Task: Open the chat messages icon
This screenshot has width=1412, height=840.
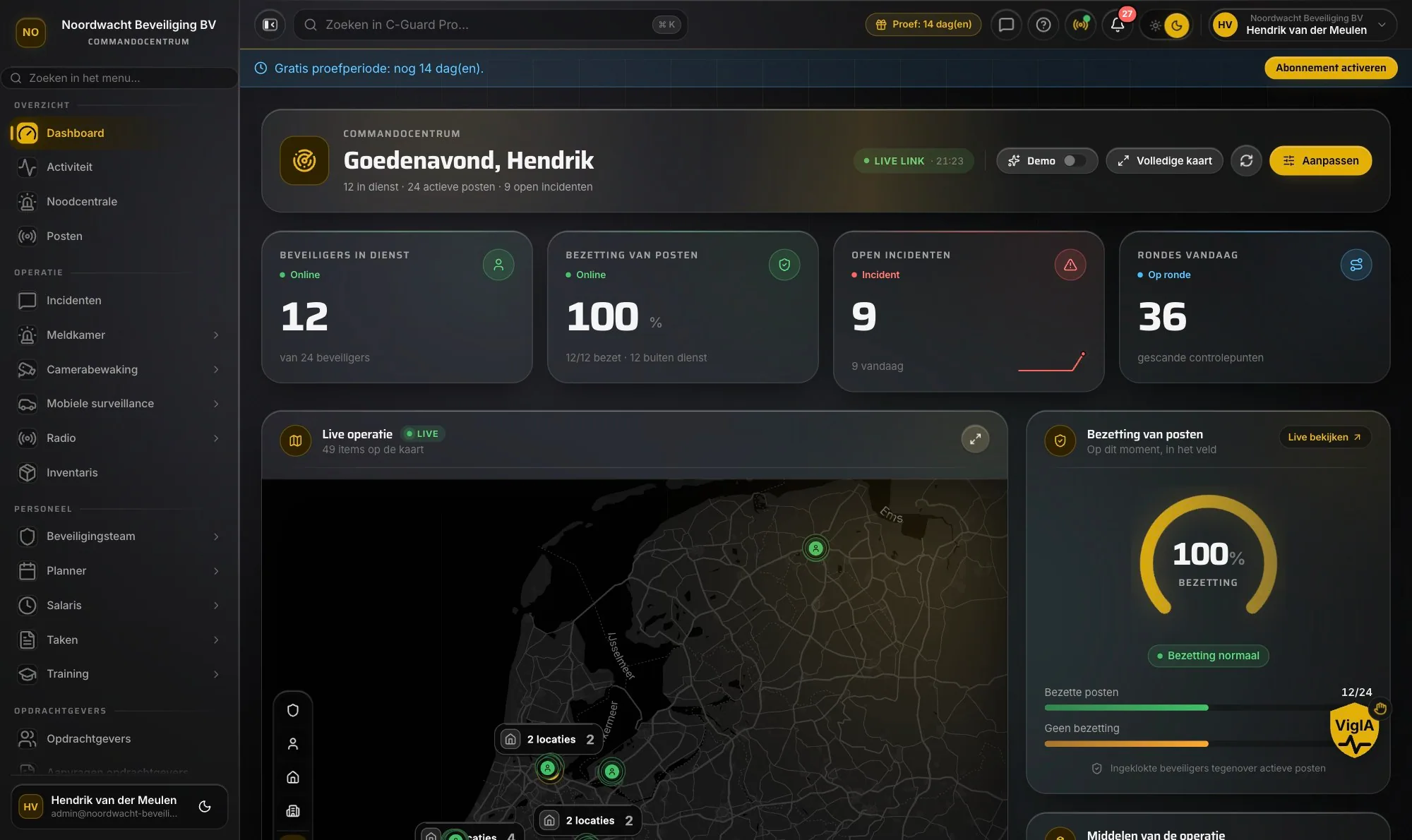Action: click(1006, 25)
